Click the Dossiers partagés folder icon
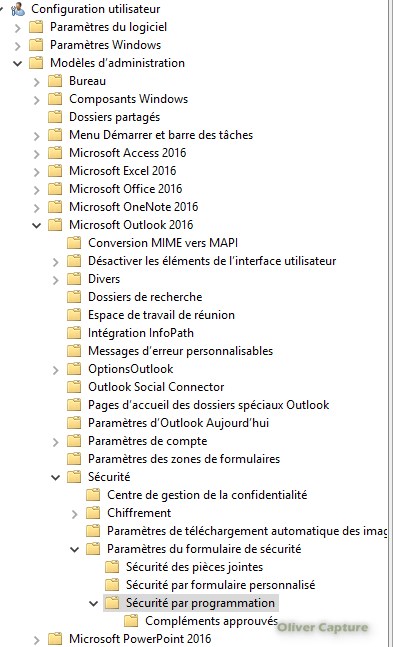 [55, 117]
